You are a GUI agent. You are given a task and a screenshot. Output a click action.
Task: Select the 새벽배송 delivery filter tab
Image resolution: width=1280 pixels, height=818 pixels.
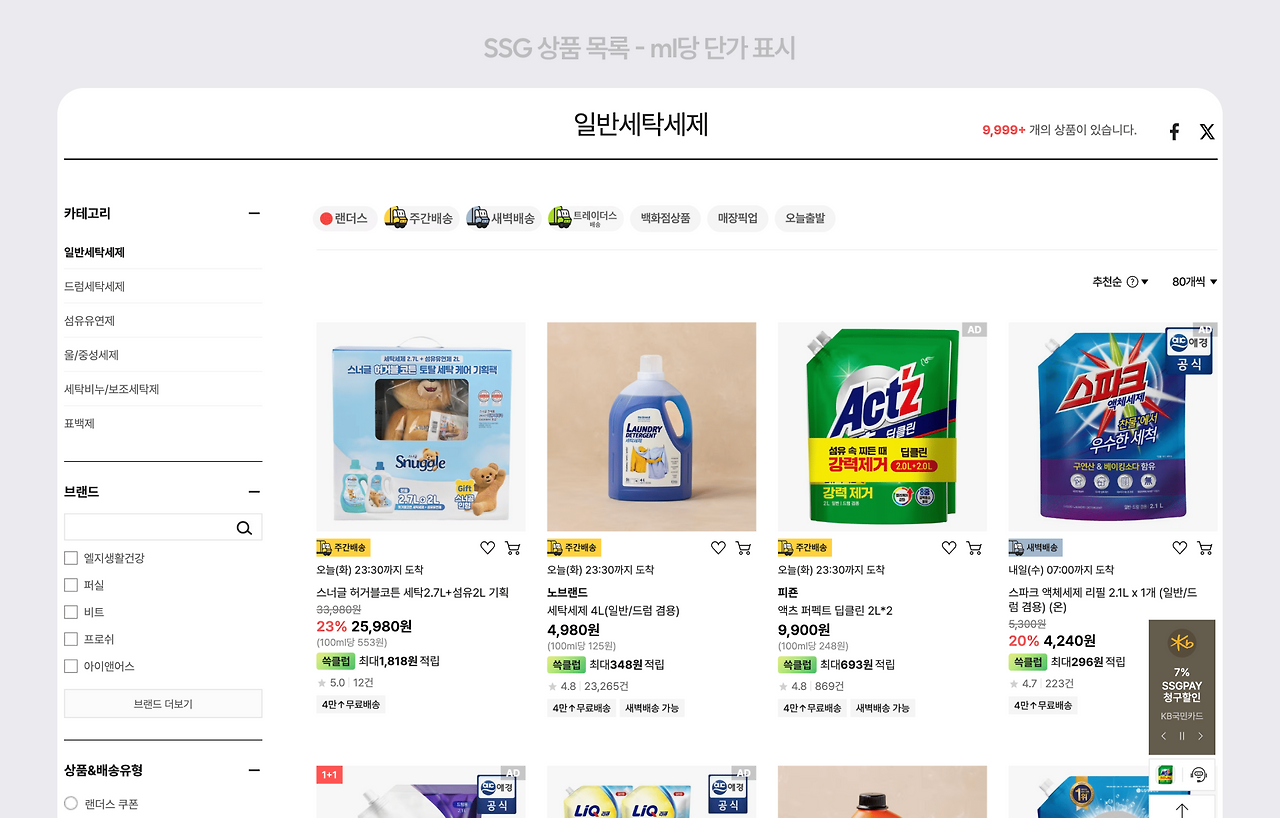(502, 218)
